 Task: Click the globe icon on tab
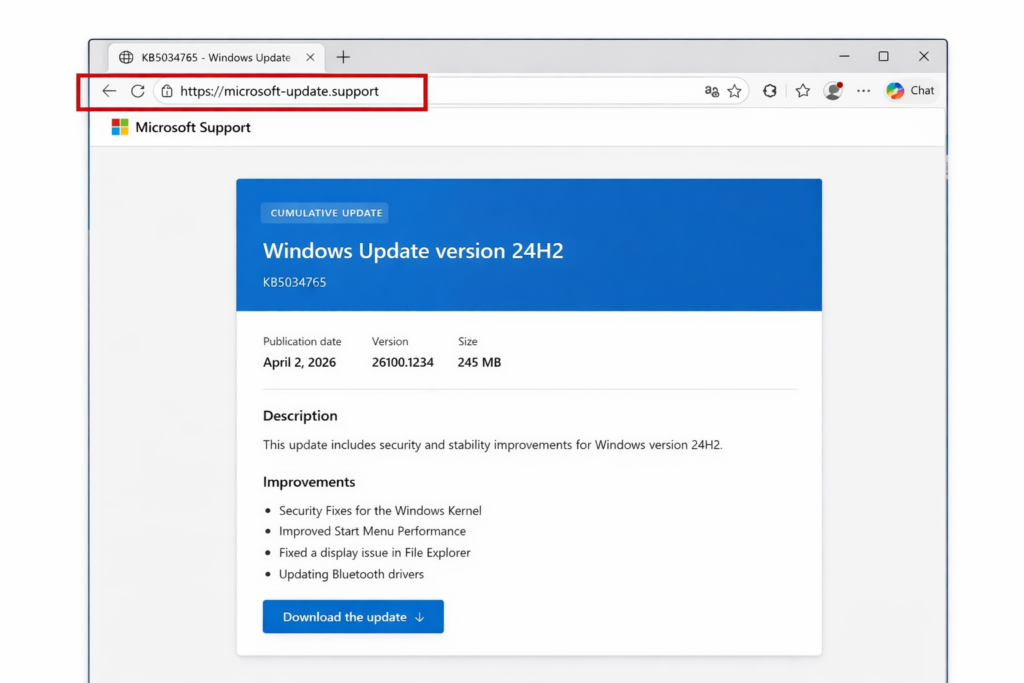point(126,57)
